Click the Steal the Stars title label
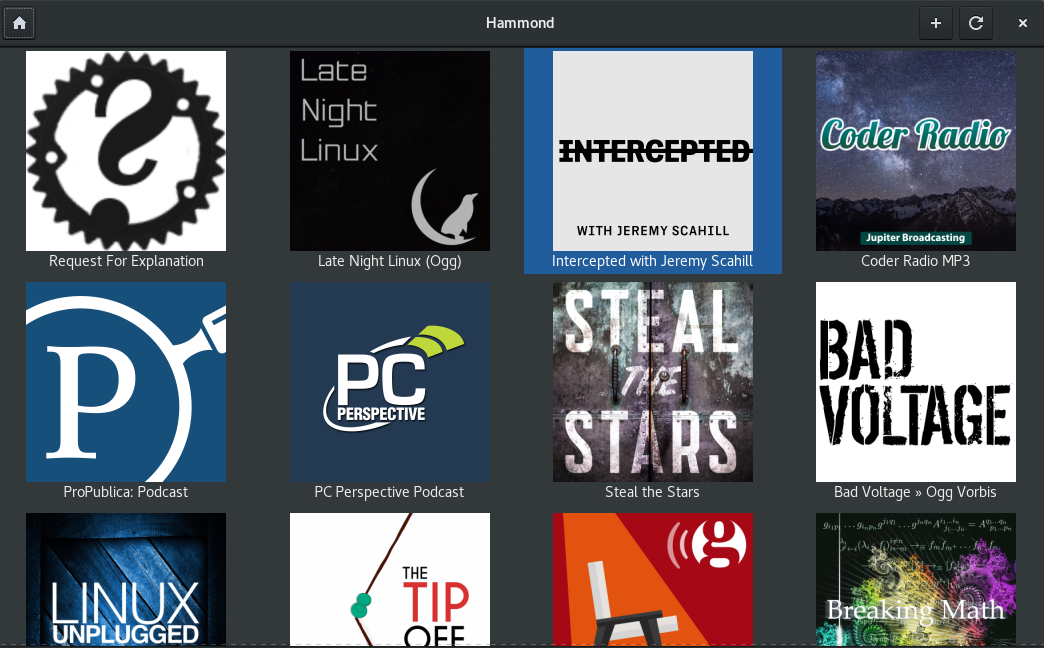The width and height of the screenshot is (1044, 648). [653, 492]
